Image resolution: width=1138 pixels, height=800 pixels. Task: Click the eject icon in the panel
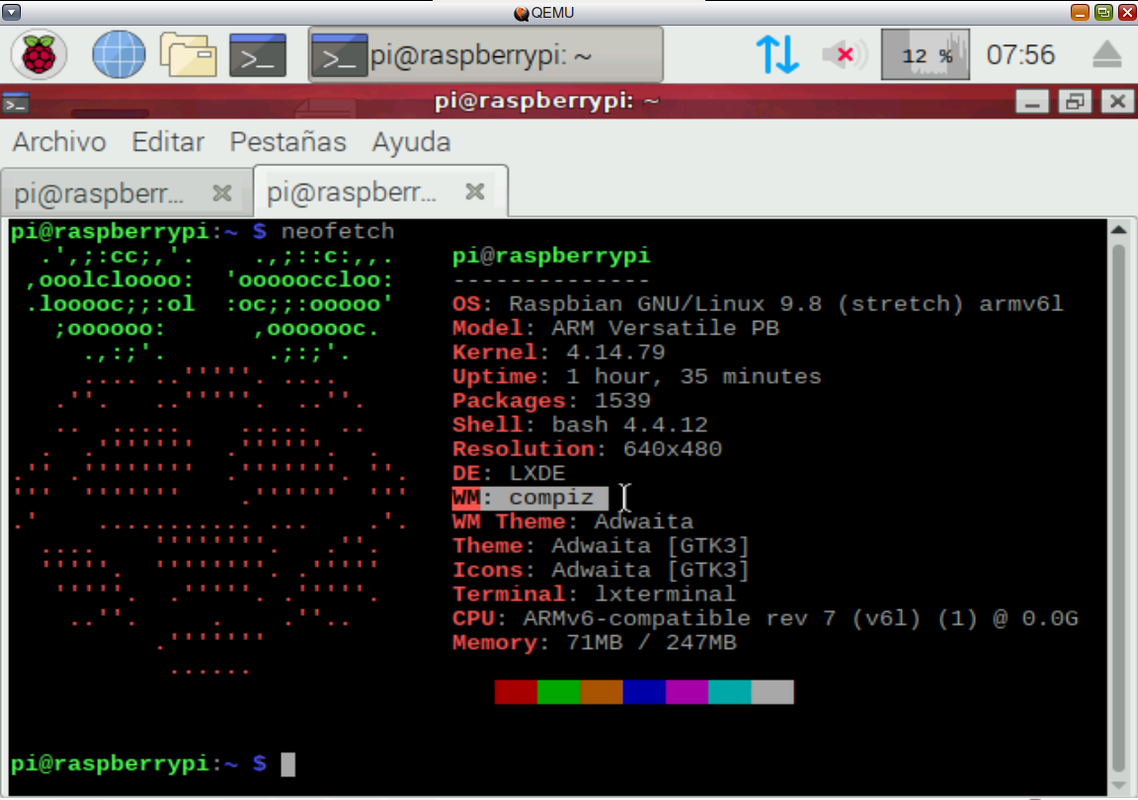[1107, 54]
